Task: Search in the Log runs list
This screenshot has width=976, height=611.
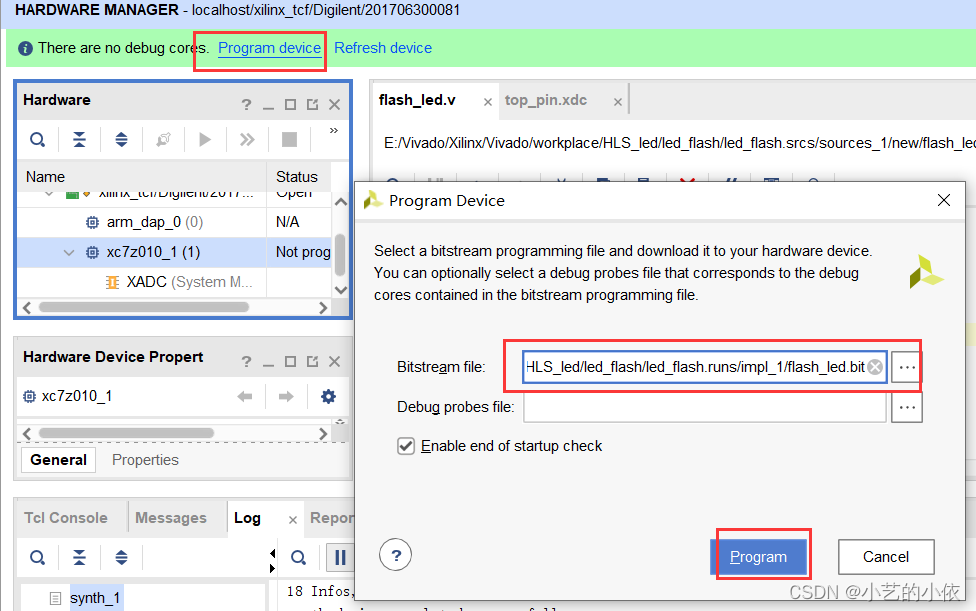Action: [x=37, y=557]
